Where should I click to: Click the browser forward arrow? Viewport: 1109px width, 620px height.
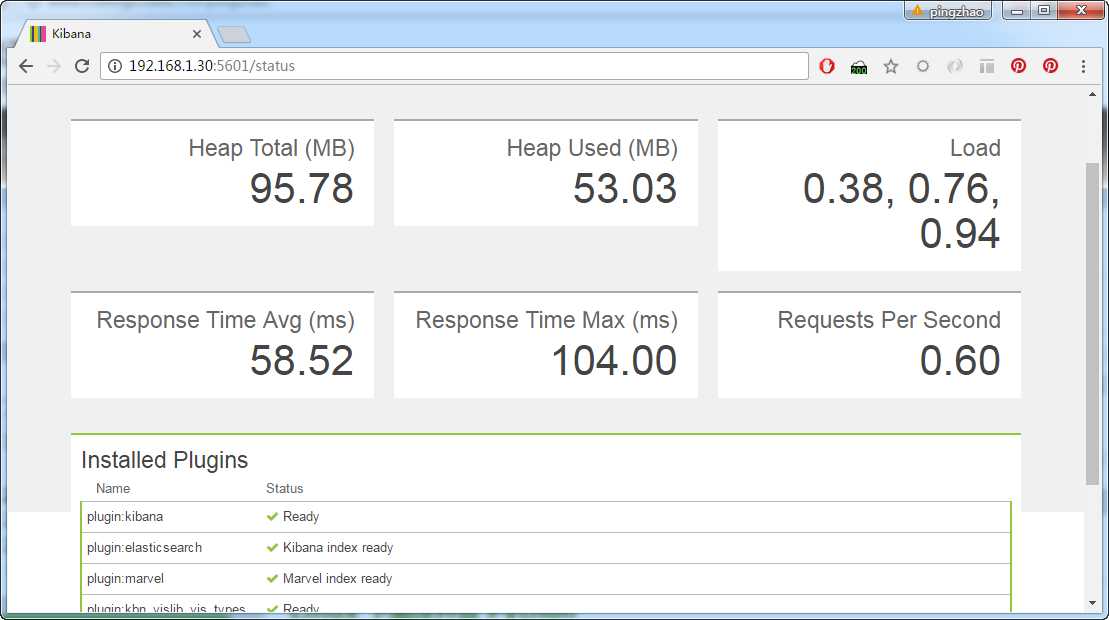54,66
